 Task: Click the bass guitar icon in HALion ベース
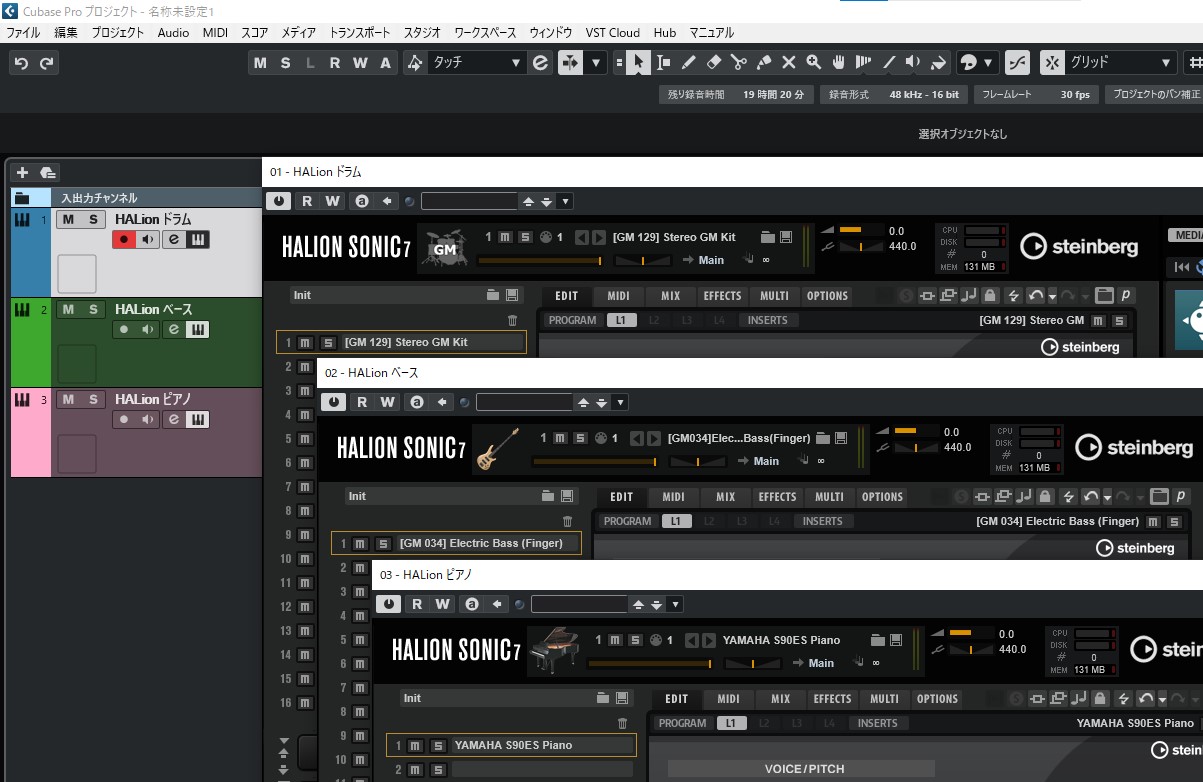tap(499, 448)
